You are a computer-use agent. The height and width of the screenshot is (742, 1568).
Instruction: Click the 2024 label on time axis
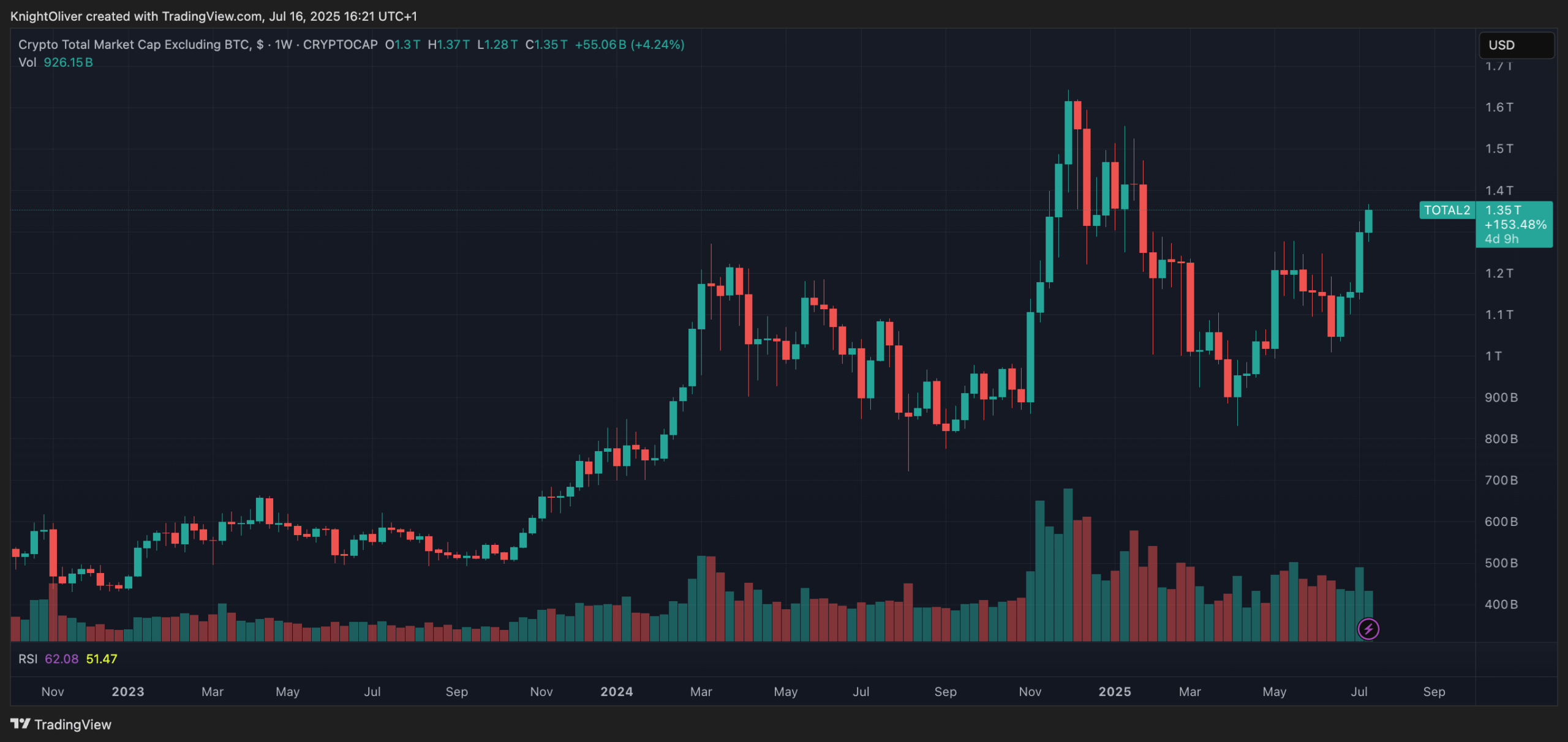(x=616, y=692)
